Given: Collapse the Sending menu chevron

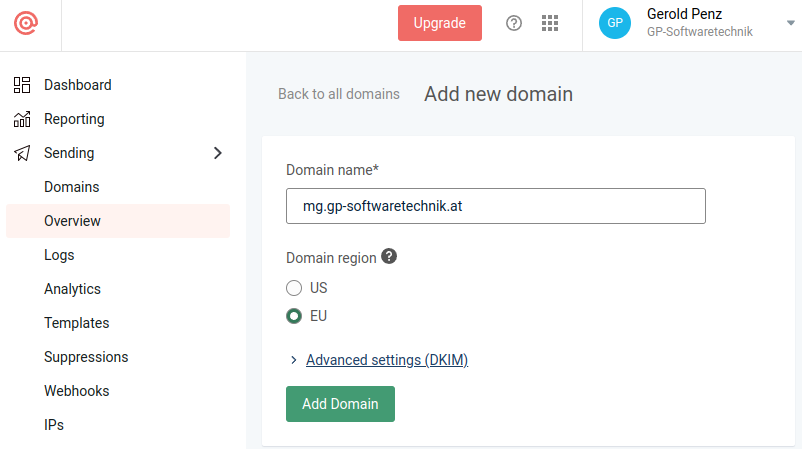Looking at the screenshot, I should [218, 153].
